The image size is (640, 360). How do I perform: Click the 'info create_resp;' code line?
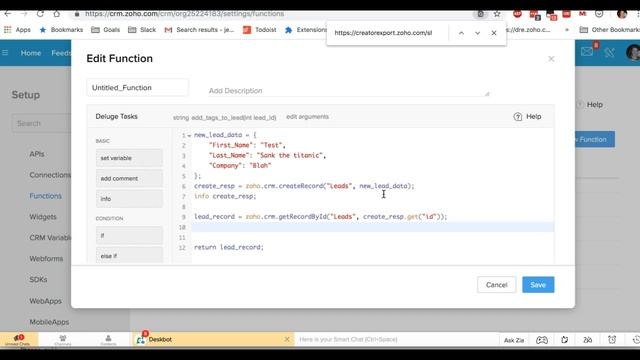(225, 196)
